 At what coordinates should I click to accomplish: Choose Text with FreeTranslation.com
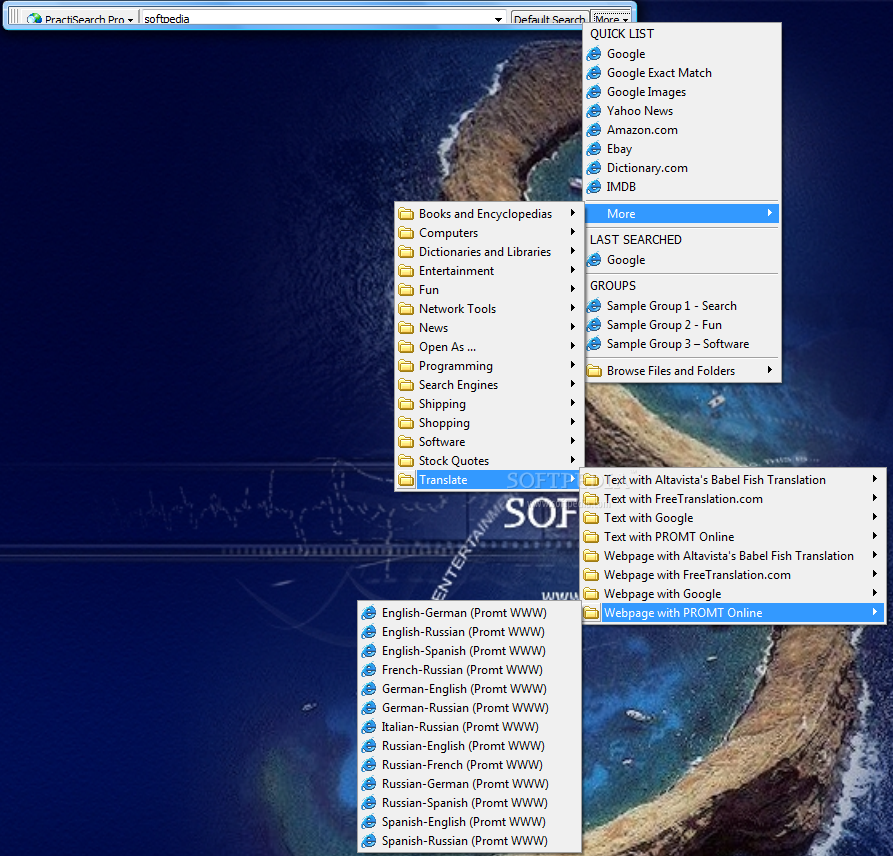click(733, 499)
